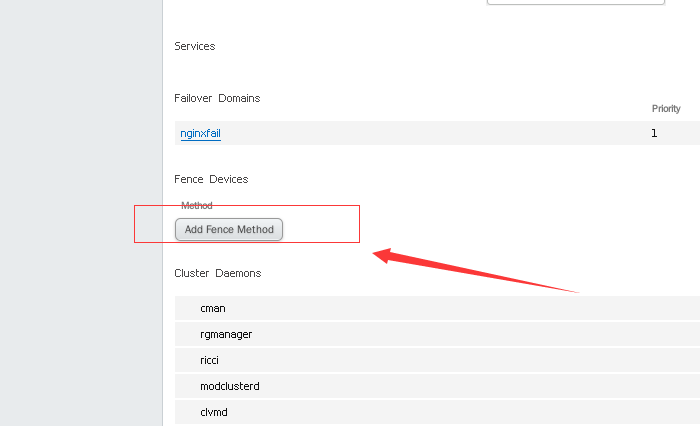Click the Method label above the button

(197, 205)
